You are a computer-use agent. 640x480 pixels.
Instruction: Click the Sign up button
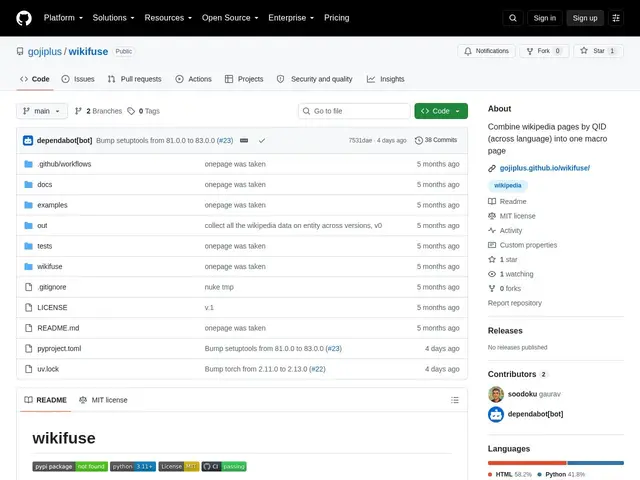click(585, 18)
